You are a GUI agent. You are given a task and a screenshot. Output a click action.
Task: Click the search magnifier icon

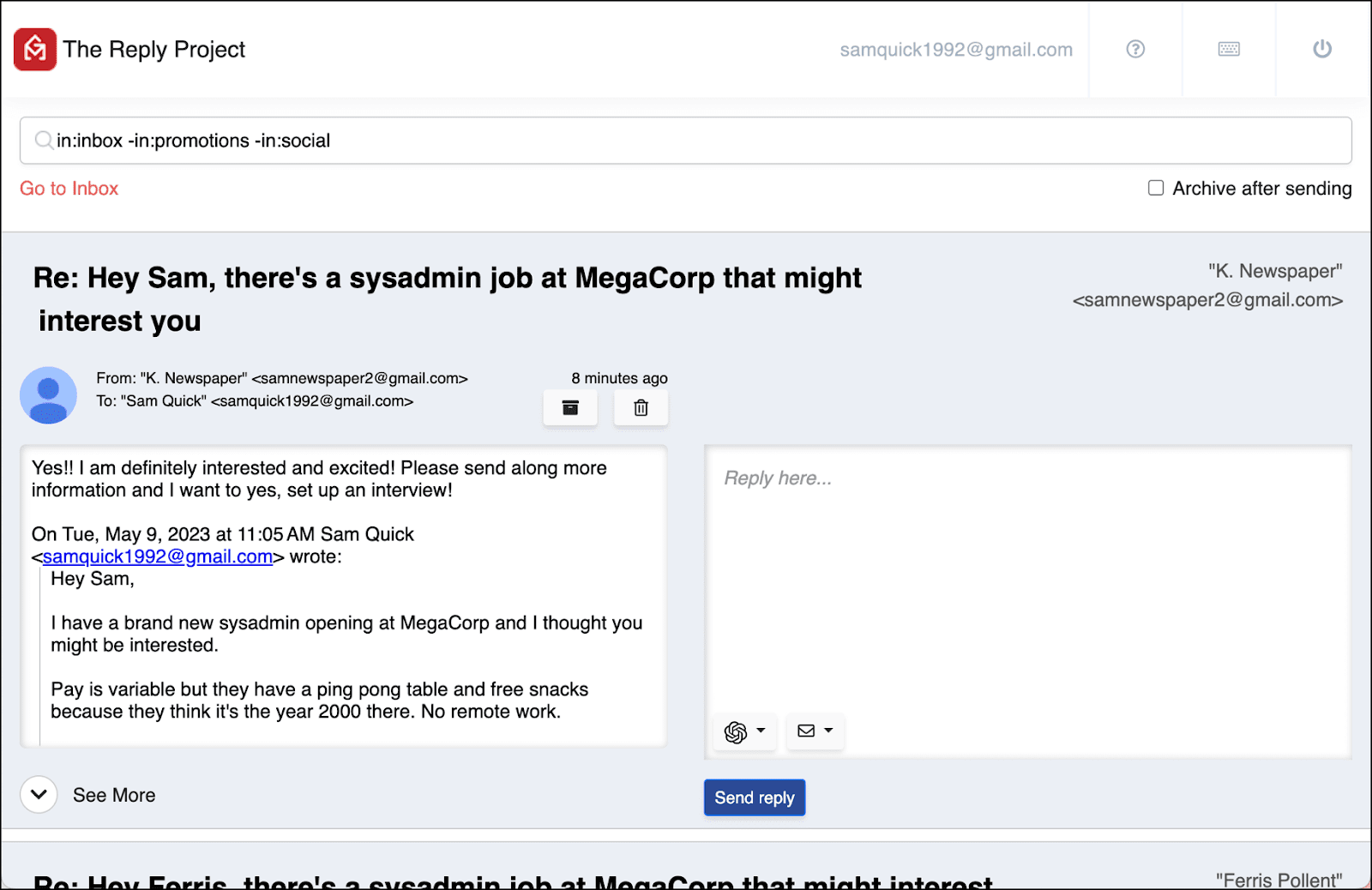click(x=44, y=140)
